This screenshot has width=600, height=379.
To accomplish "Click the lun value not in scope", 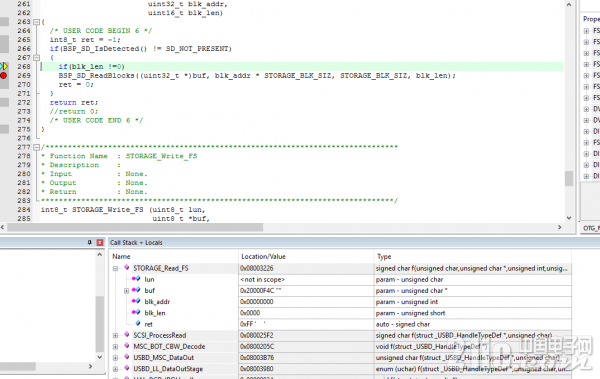I will click(262, 279).
